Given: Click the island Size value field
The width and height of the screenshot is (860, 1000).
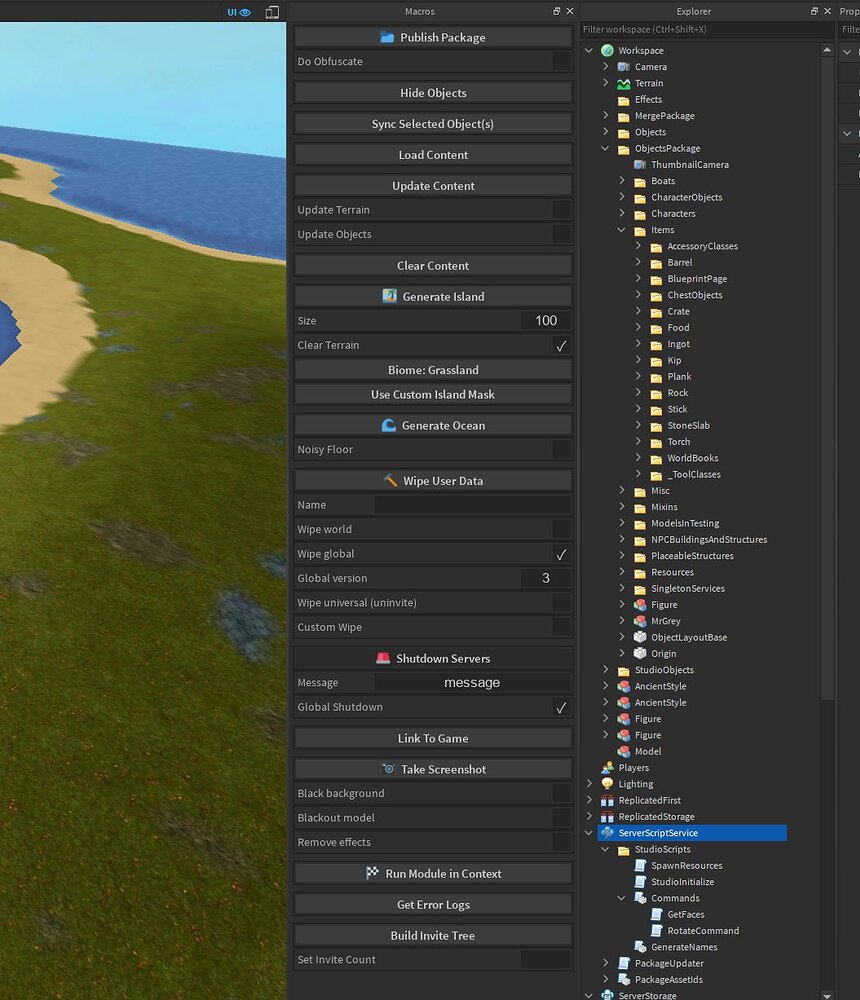Looking at the screenshot, I should pos(545,320).
